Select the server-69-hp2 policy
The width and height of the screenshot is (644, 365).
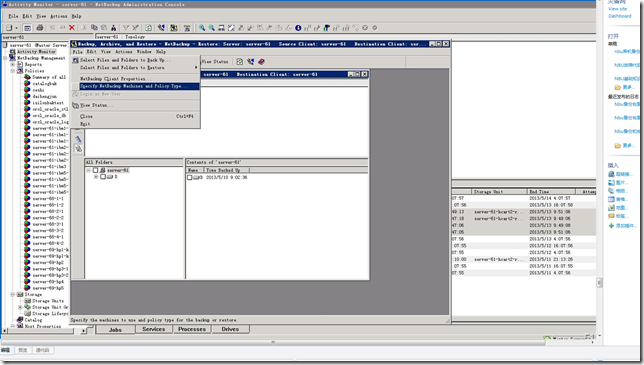pos(48,262)
